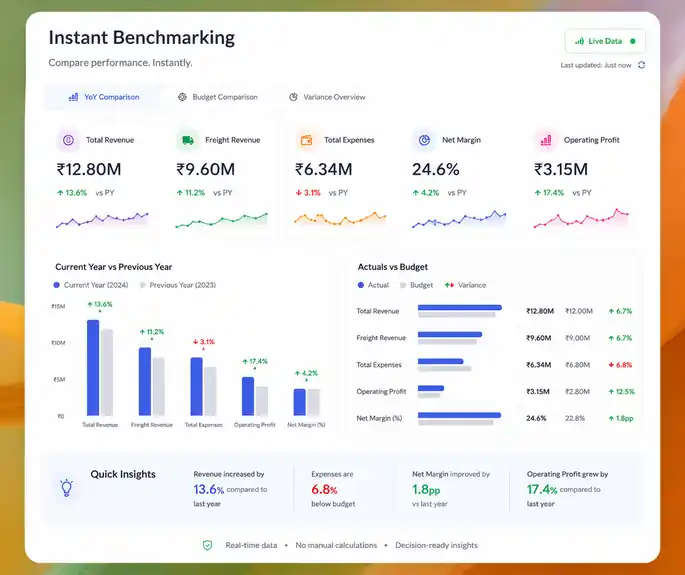
Task: Click the purple Total Revenue coin icon
Action: pyautogui.click(x=68, y=140)
